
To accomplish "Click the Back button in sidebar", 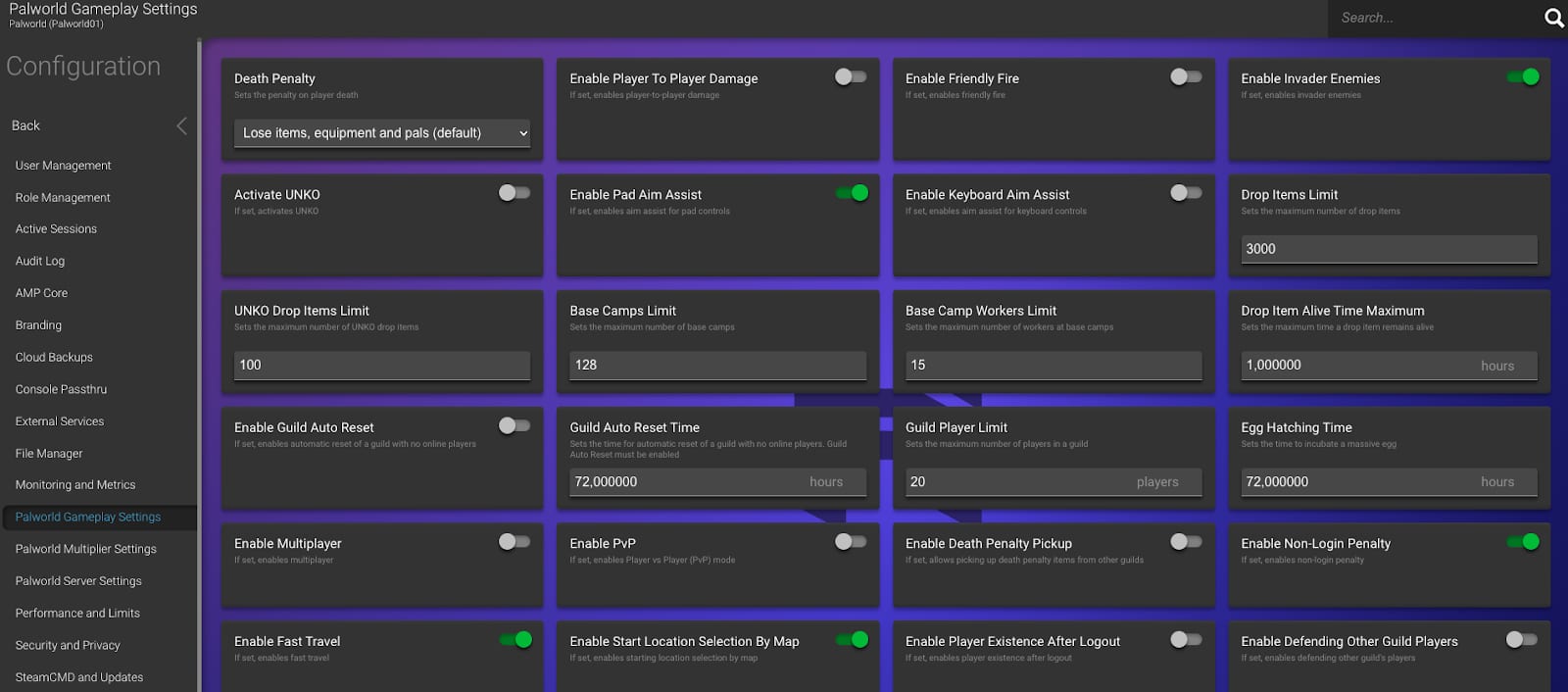I will [x=26, y=125].
